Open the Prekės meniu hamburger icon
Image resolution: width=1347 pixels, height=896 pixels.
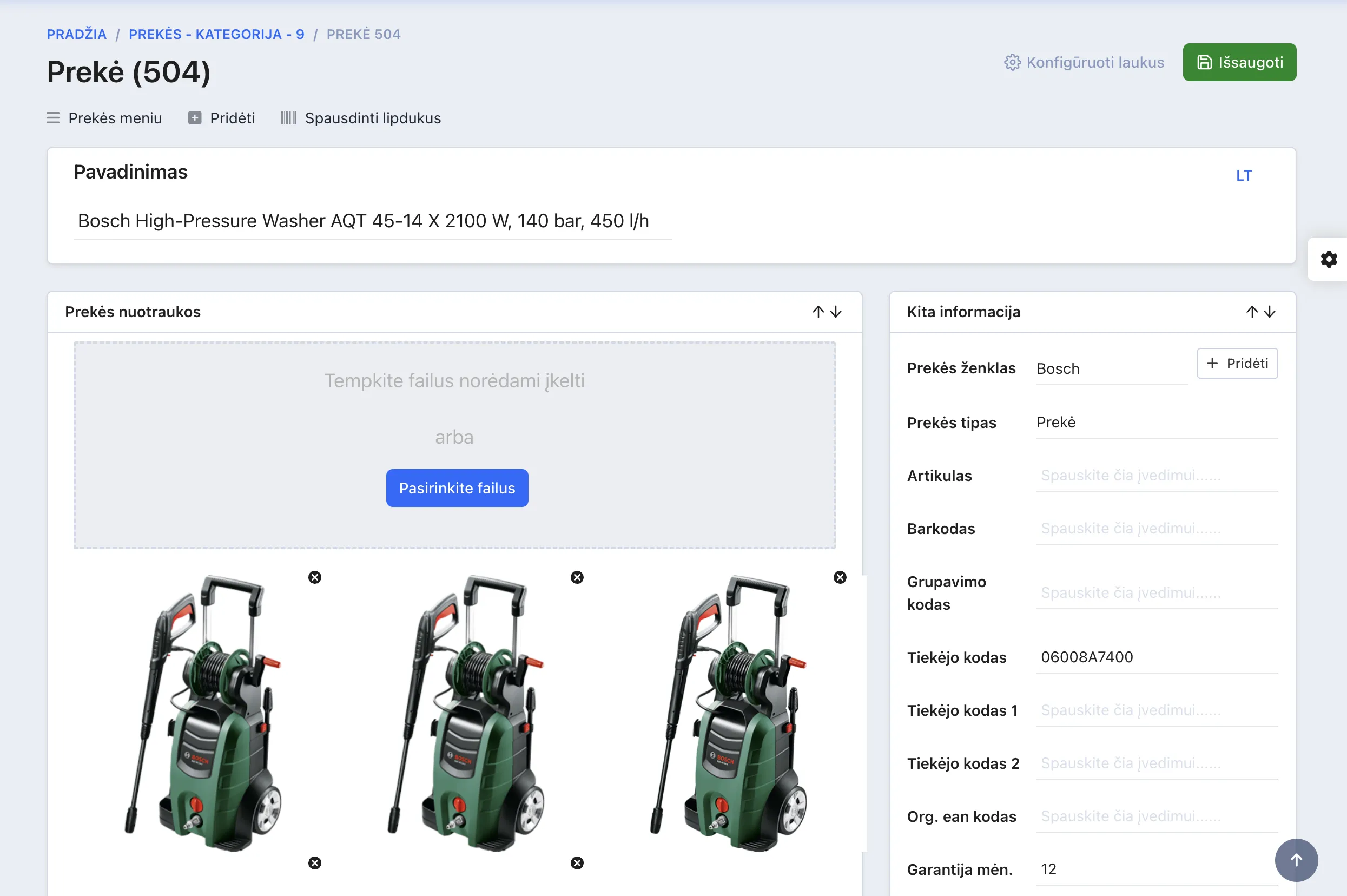[53, 118]
